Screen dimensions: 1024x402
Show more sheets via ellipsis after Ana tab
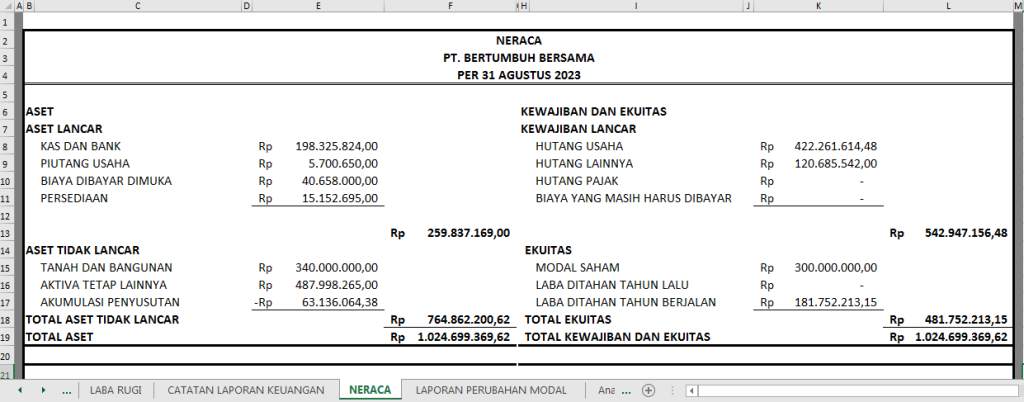pos(626,391)
